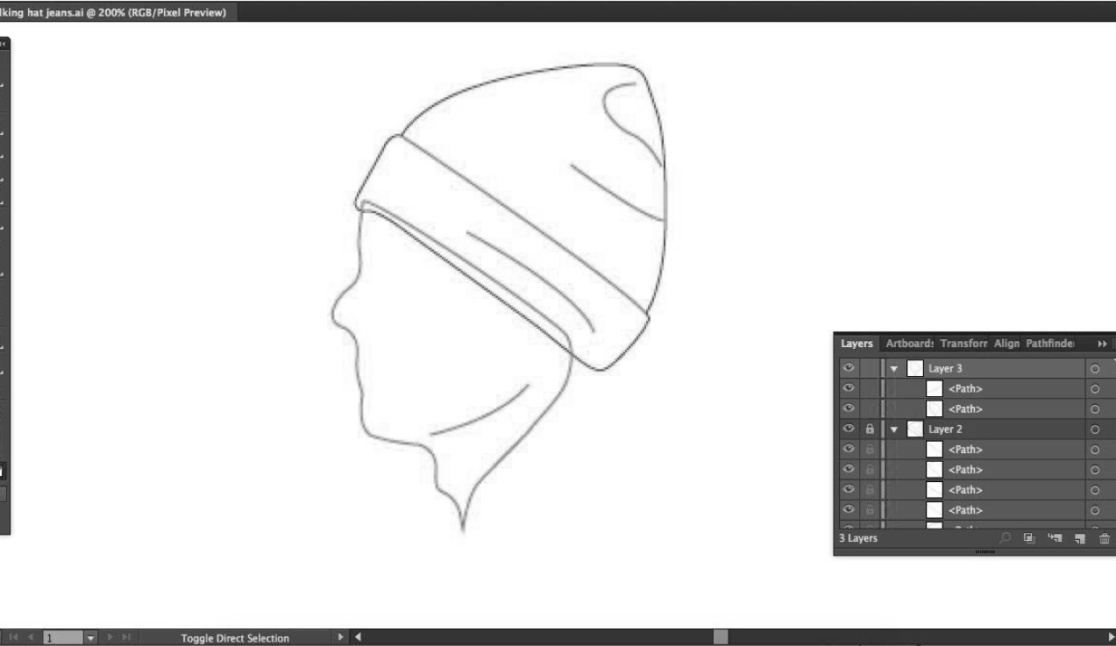The height and width of the screenshot is (646, 1116).
Task: Switch to the Align tab
Action: (x=1007, y=343)
